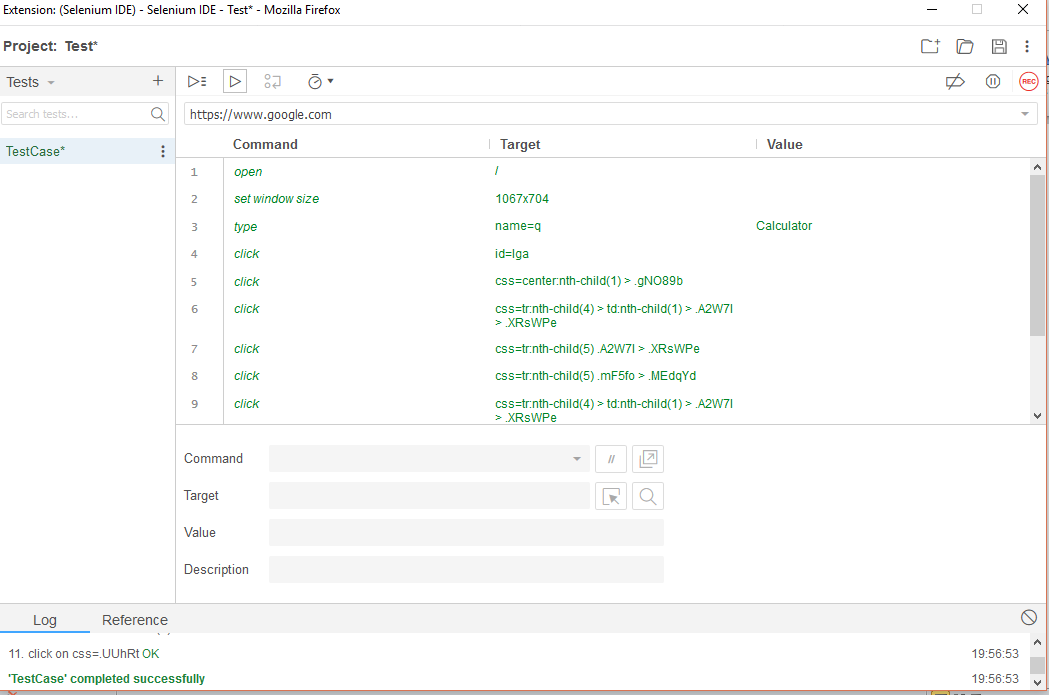Click the Command column header
Viewport: 1049px width, 695px height.
[265, 144]
